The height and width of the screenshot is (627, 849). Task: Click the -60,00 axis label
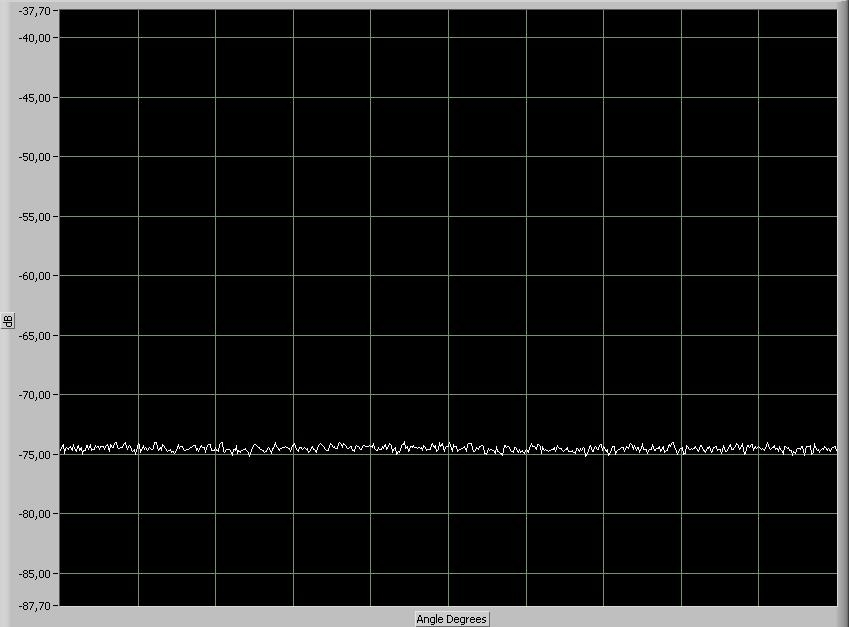[35, 276]
